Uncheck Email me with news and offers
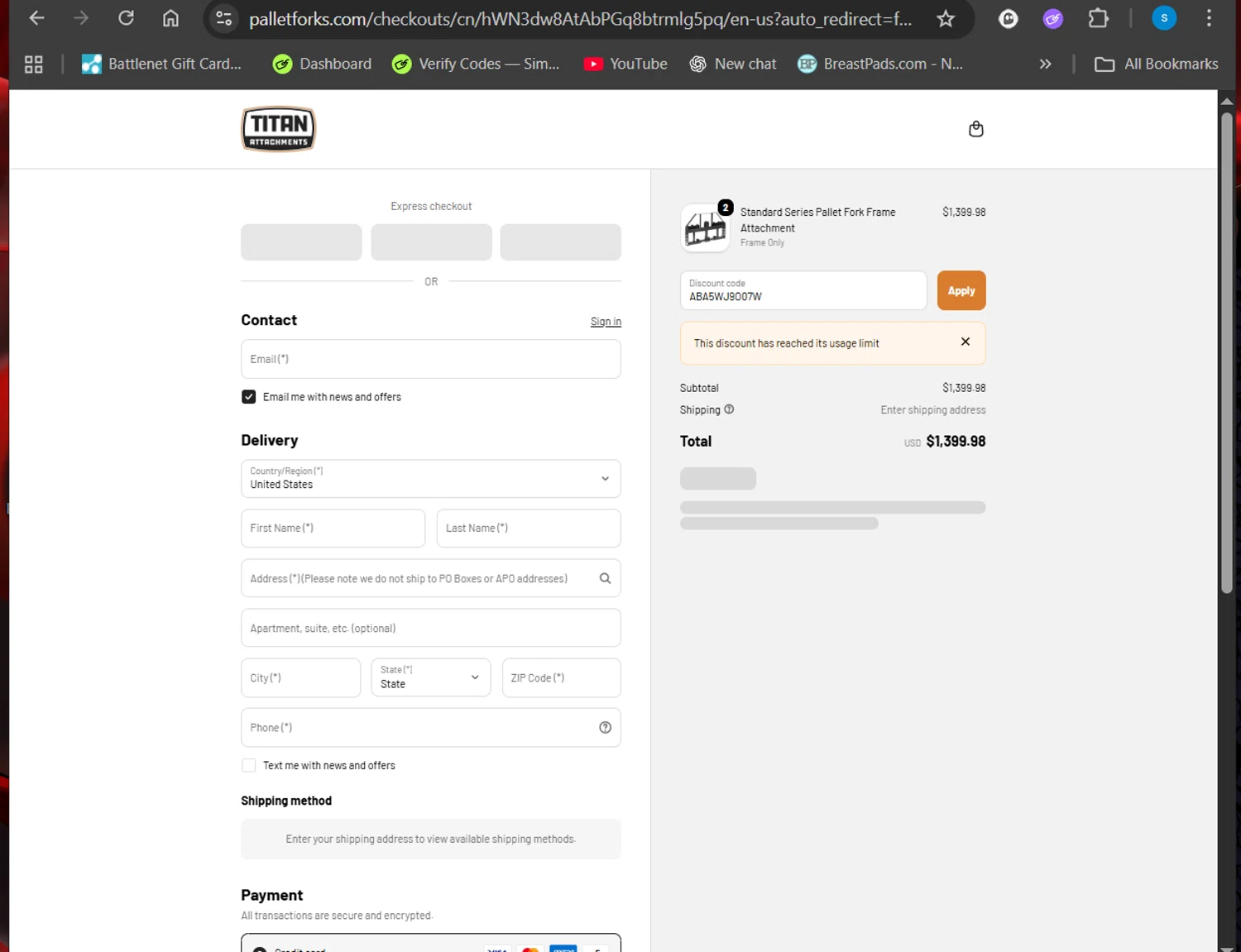The image size is (1241, 952). point(248,397)
